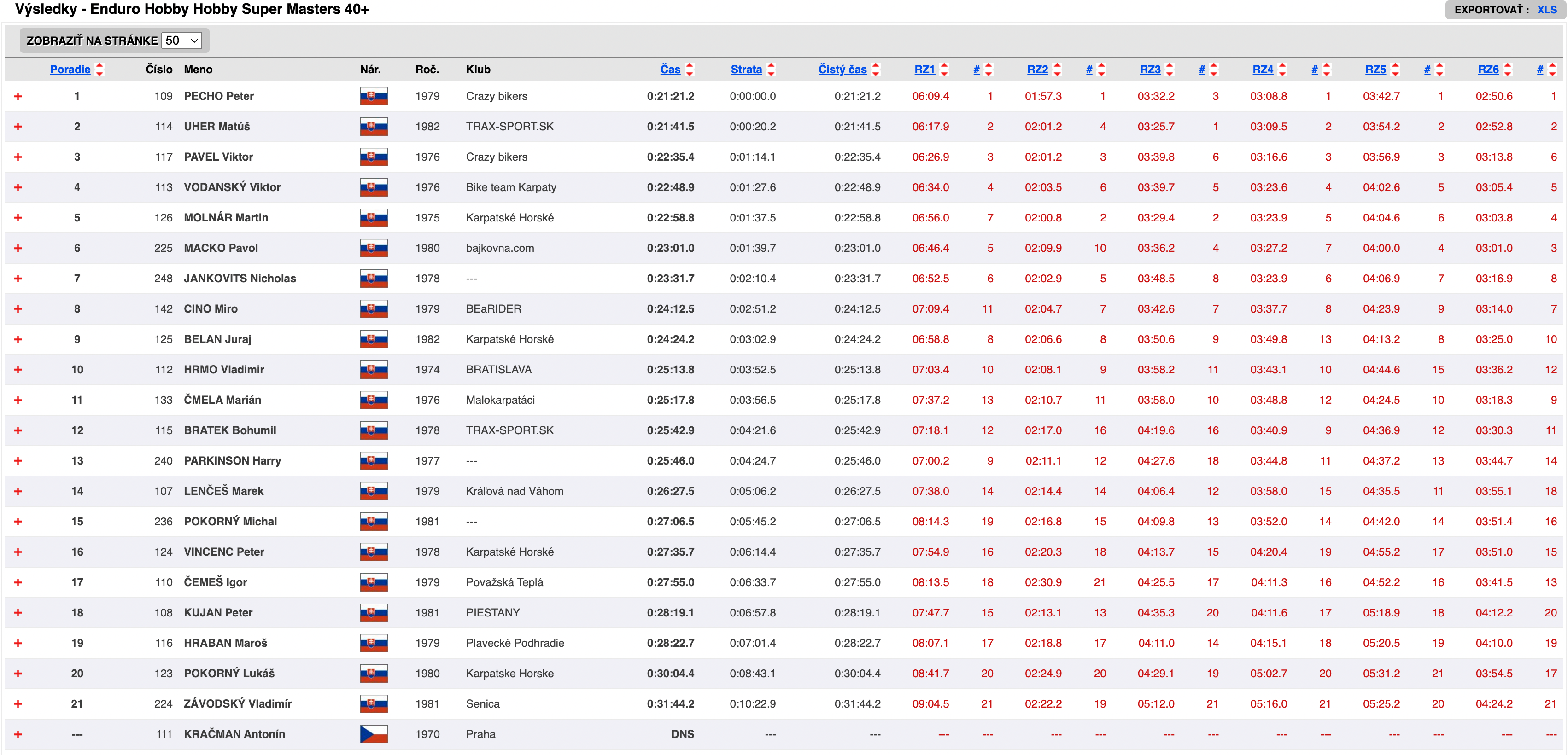
Task: Expand details for JANKOVITS Nicholas row
Action: 18,279
